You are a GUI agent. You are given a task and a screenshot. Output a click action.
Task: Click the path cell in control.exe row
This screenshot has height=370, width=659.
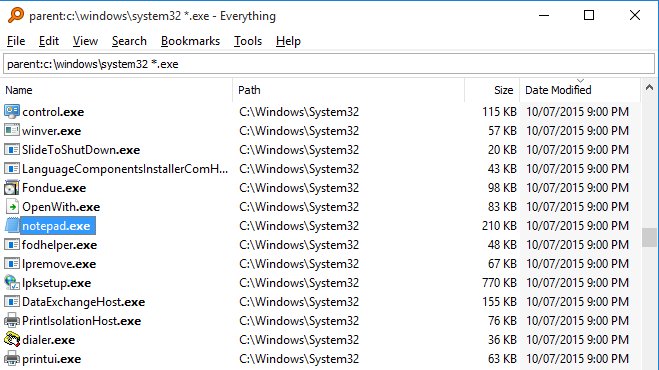tap(299, 112)
